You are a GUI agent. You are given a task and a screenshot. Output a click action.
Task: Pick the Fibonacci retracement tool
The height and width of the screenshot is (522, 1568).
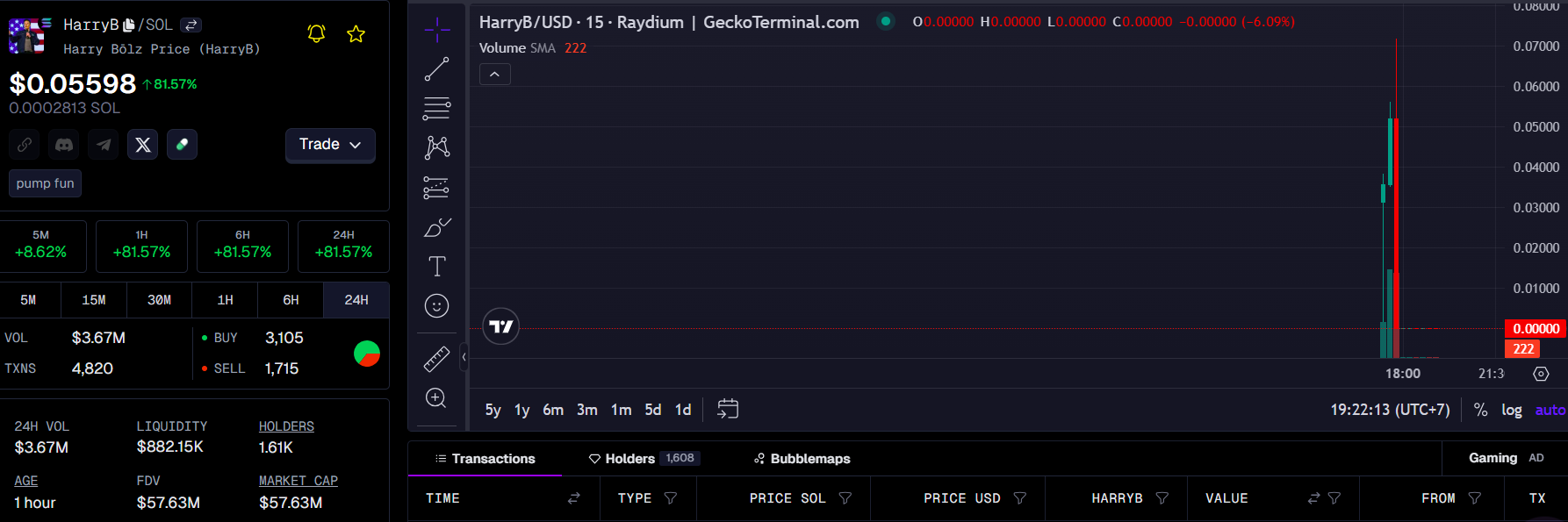(x=436, y=108)
